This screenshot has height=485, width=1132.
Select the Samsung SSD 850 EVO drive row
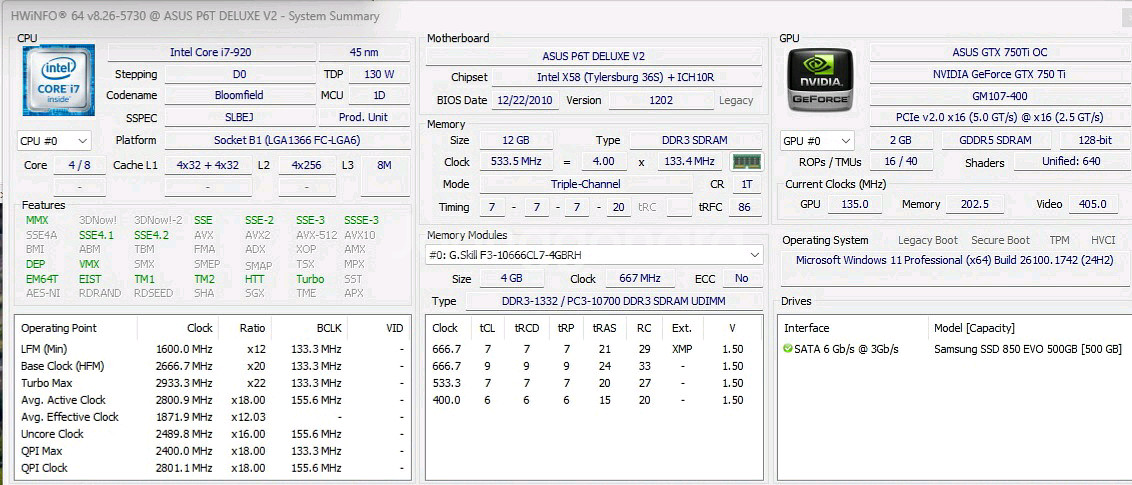[952, 349]
